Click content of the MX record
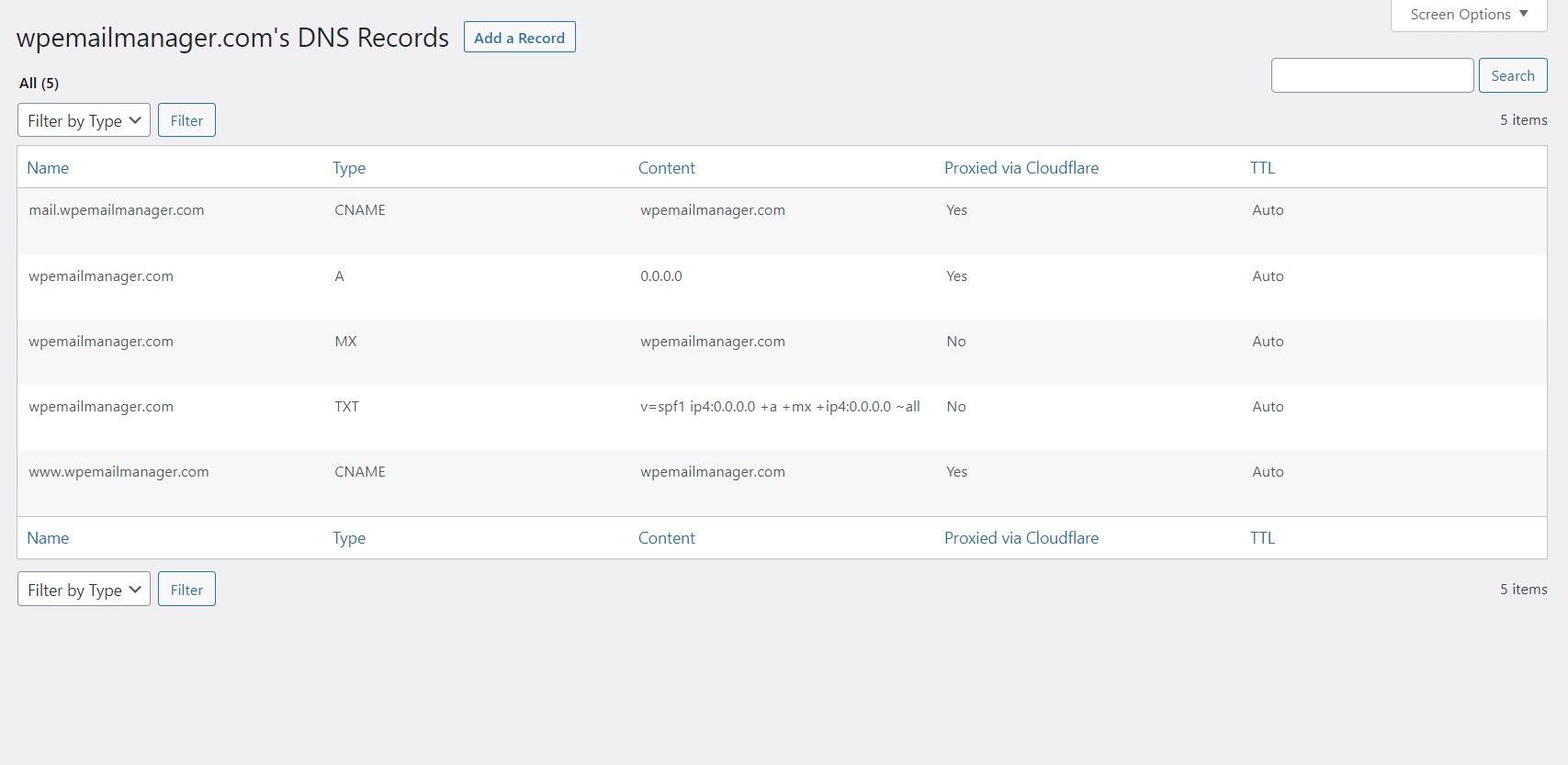 [713, 342]
